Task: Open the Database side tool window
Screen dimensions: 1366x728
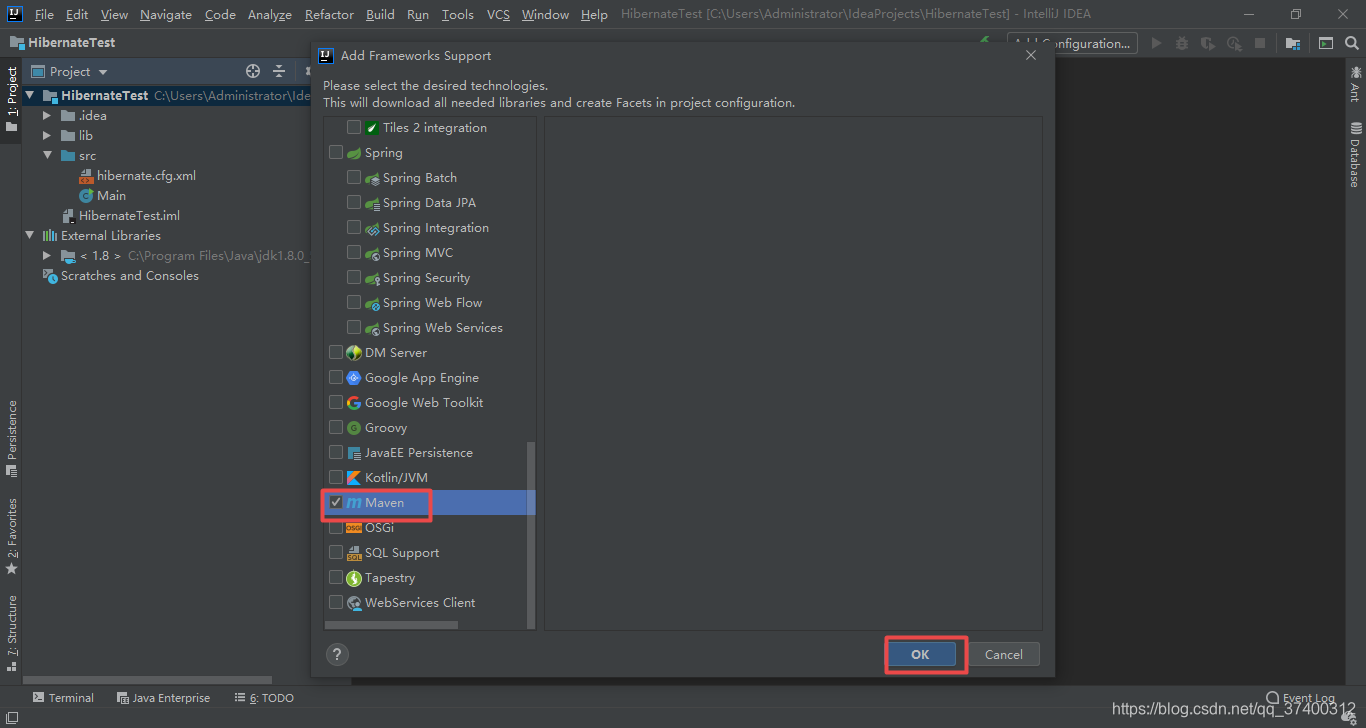Action: [x=1355, y=155]
